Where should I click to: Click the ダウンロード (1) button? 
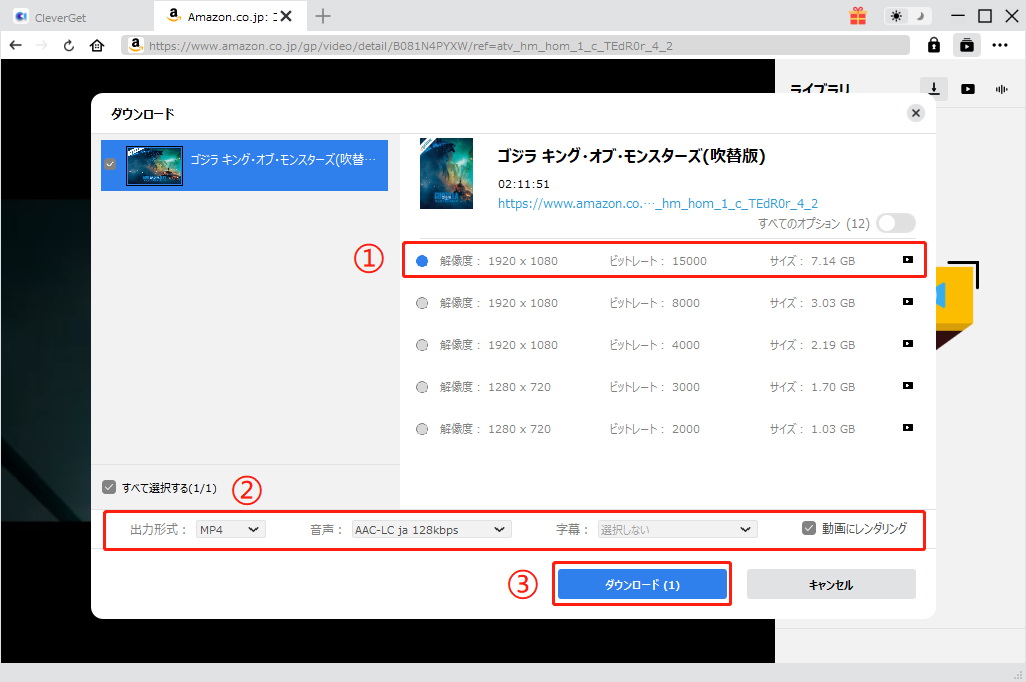[x=642, y=584]
